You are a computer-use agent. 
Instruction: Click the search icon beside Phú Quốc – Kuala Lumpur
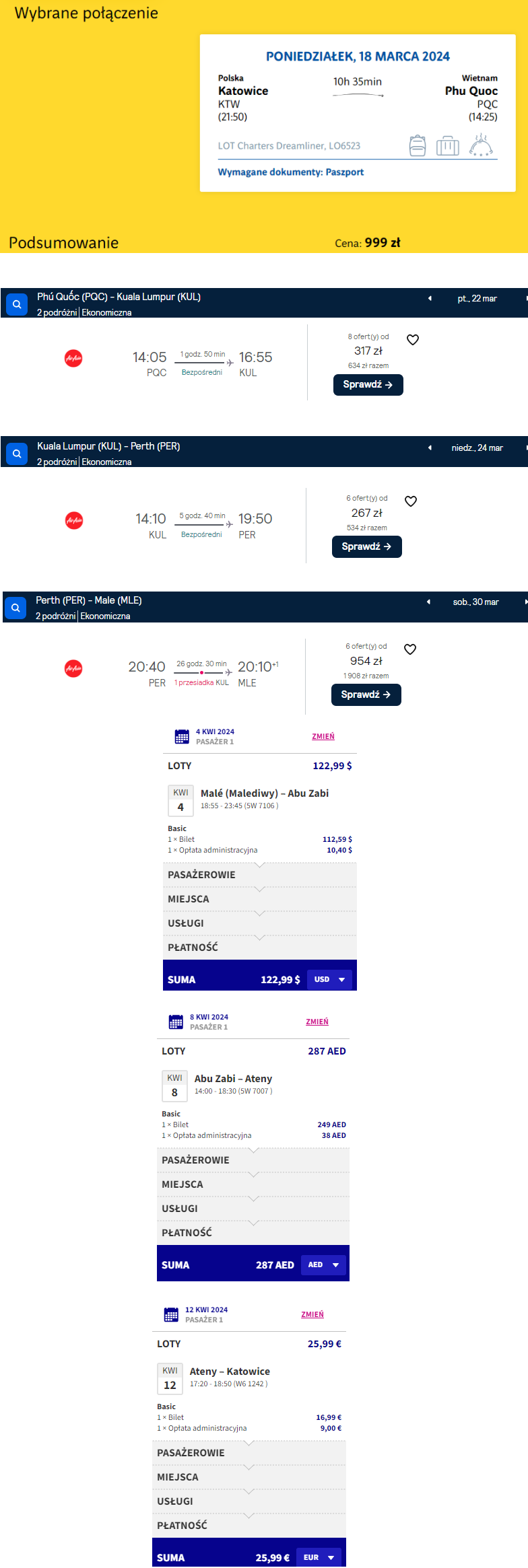pyautogui.click(x=17, y=304)
